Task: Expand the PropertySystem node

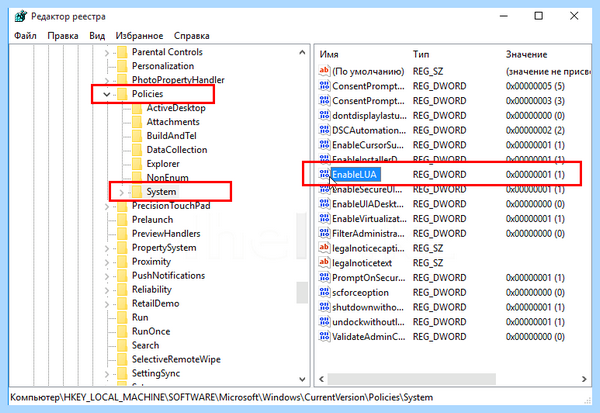Action: pos(107,248)
